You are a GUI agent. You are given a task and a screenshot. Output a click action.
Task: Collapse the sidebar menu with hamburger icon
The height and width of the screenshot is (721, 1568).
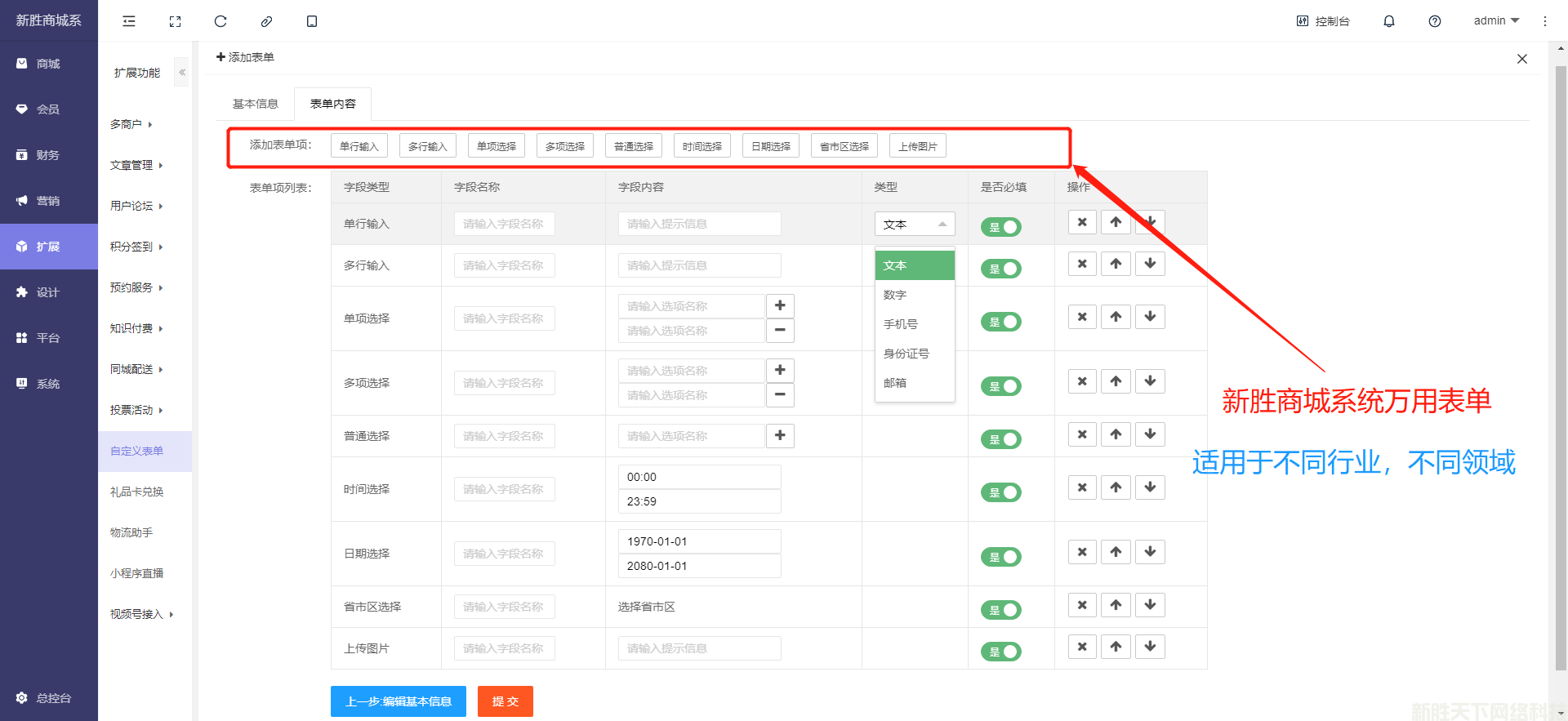click(x=129, y=21)
